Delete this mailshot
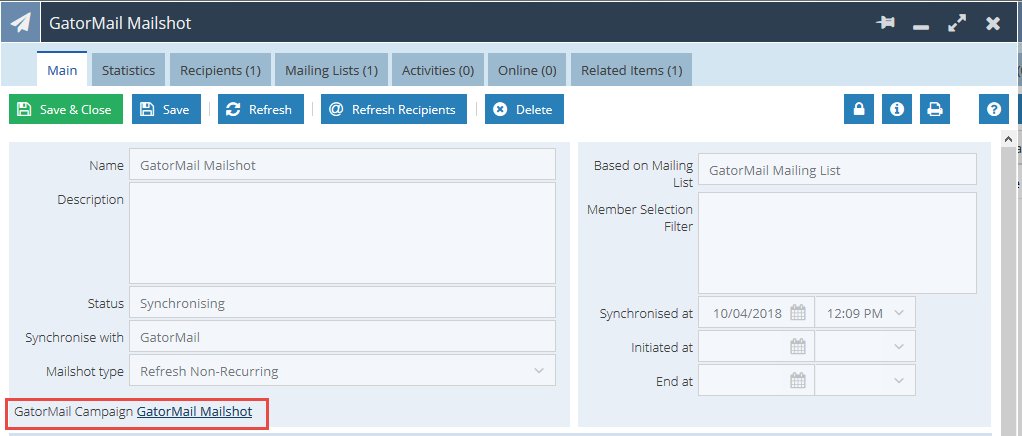 tap(524, 109)
